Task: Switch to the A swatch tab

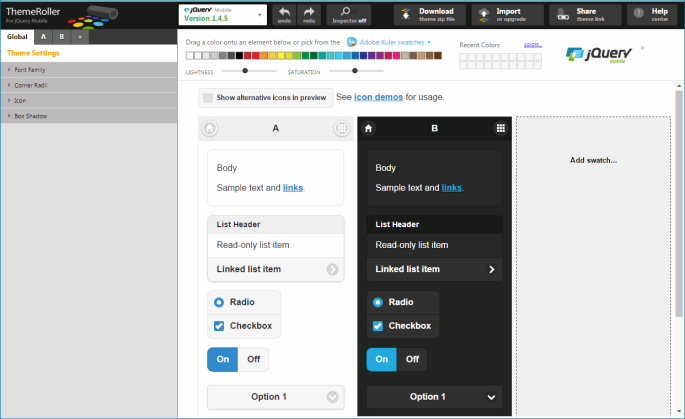Action: tap(43, 37)
